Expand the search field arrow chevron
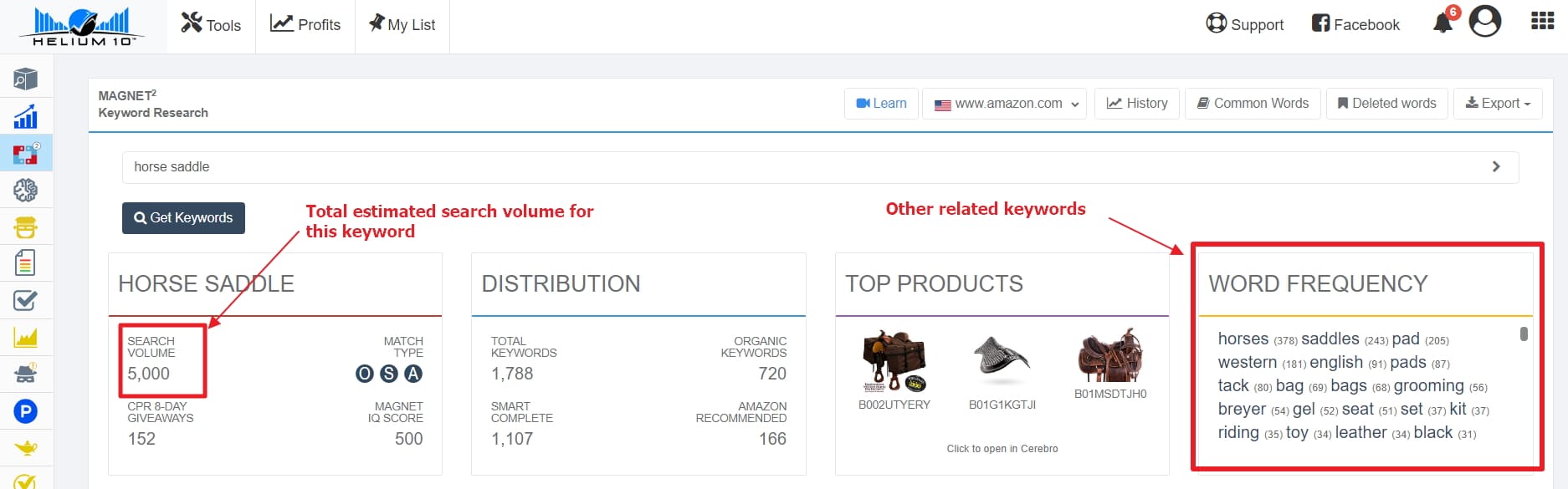This screenshot has width=1568, height=489. (x=1496, y=167)
